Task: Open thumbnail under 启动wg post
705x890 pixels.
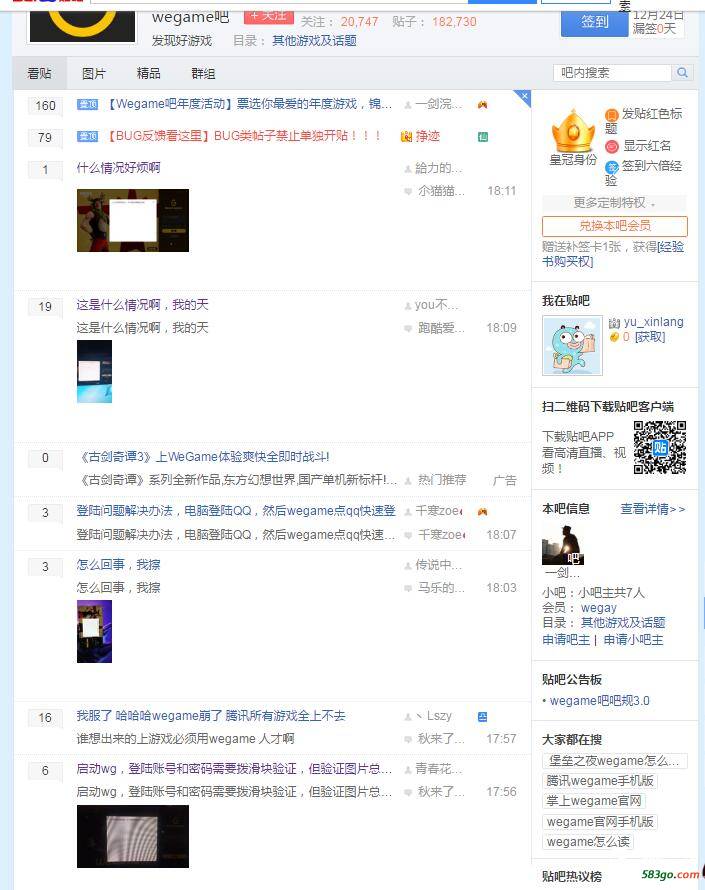Action: (x=133, y=836)
